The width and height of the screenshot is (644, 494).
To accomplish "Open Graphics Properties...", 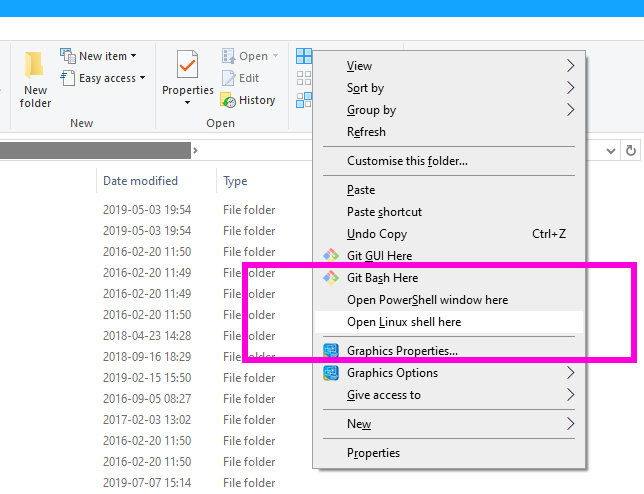I will click(449, 351).
